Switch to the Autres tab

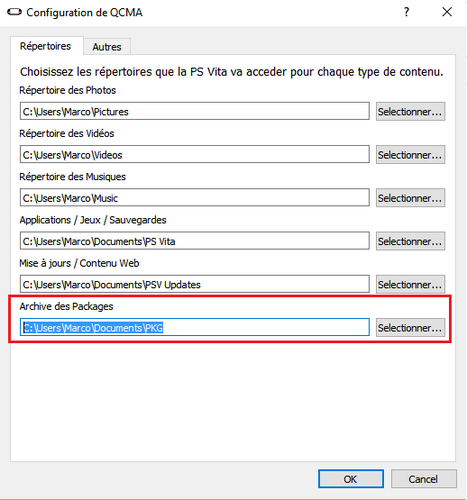click(x=107, y=47)
